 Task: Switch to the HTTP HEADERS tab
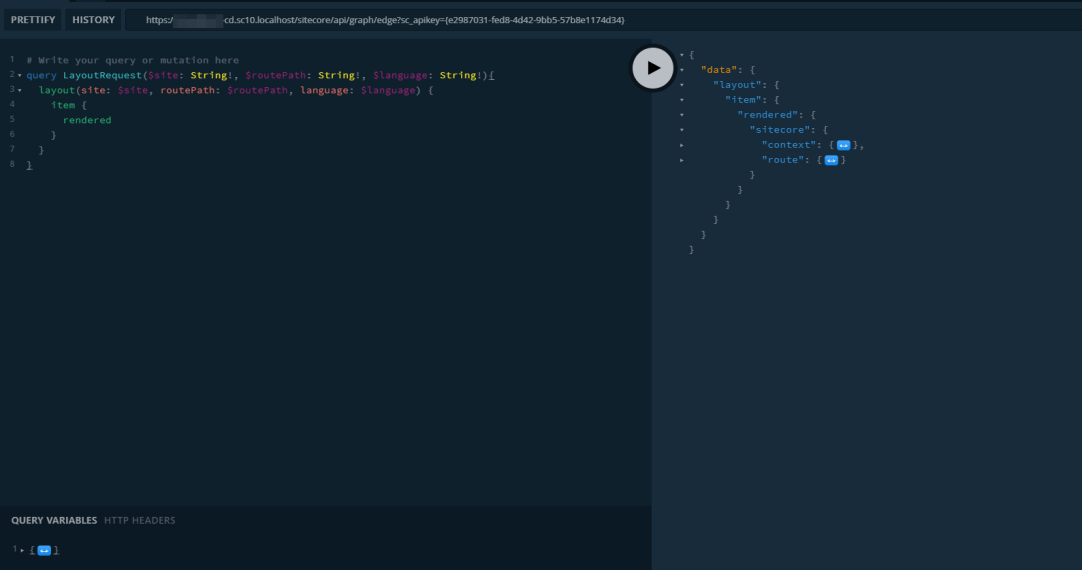click(x=139, y=521)
